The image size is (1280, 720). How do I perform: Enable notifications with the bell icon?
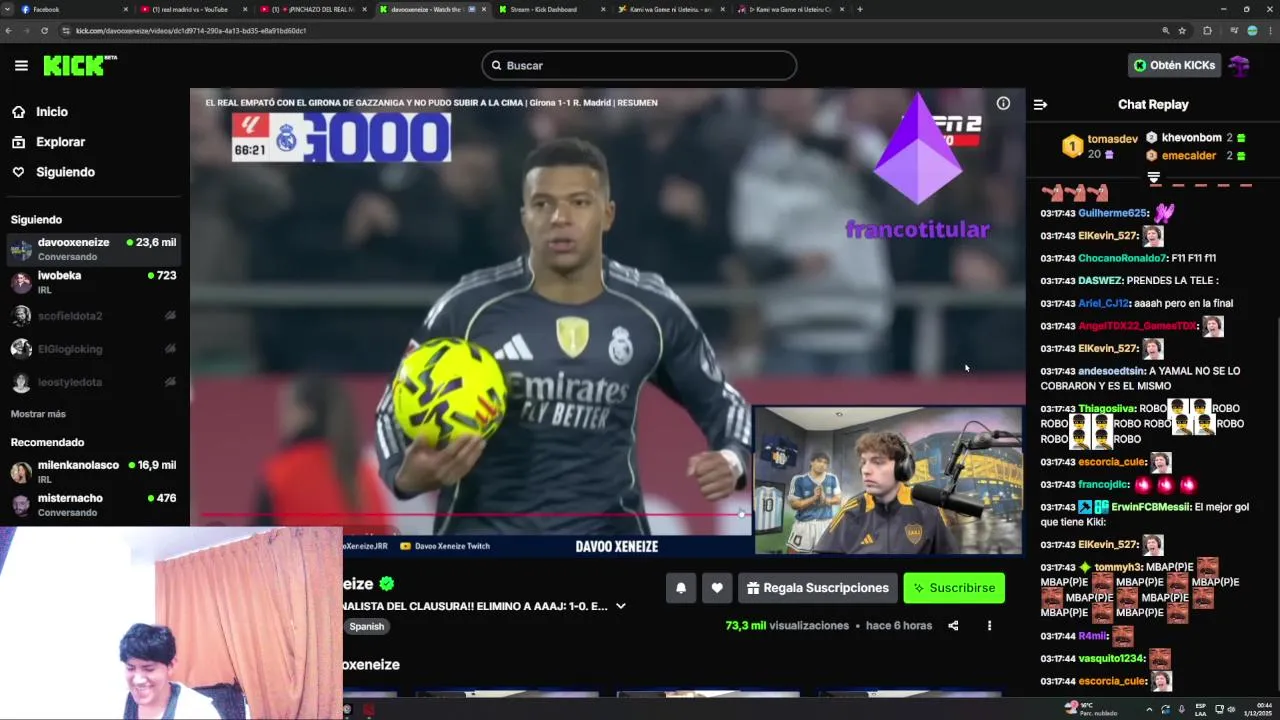[x=681, y=588]
